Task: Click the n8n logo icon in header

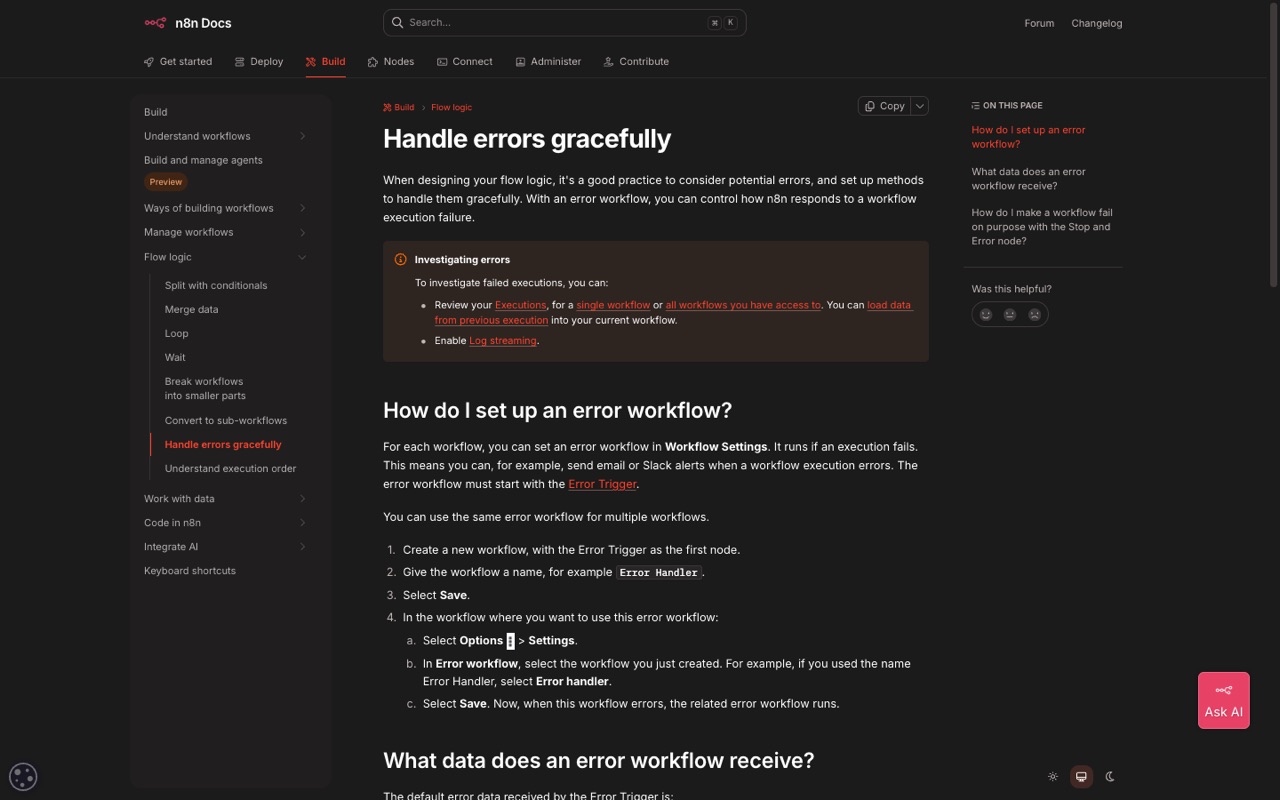Action: [155, 23]
